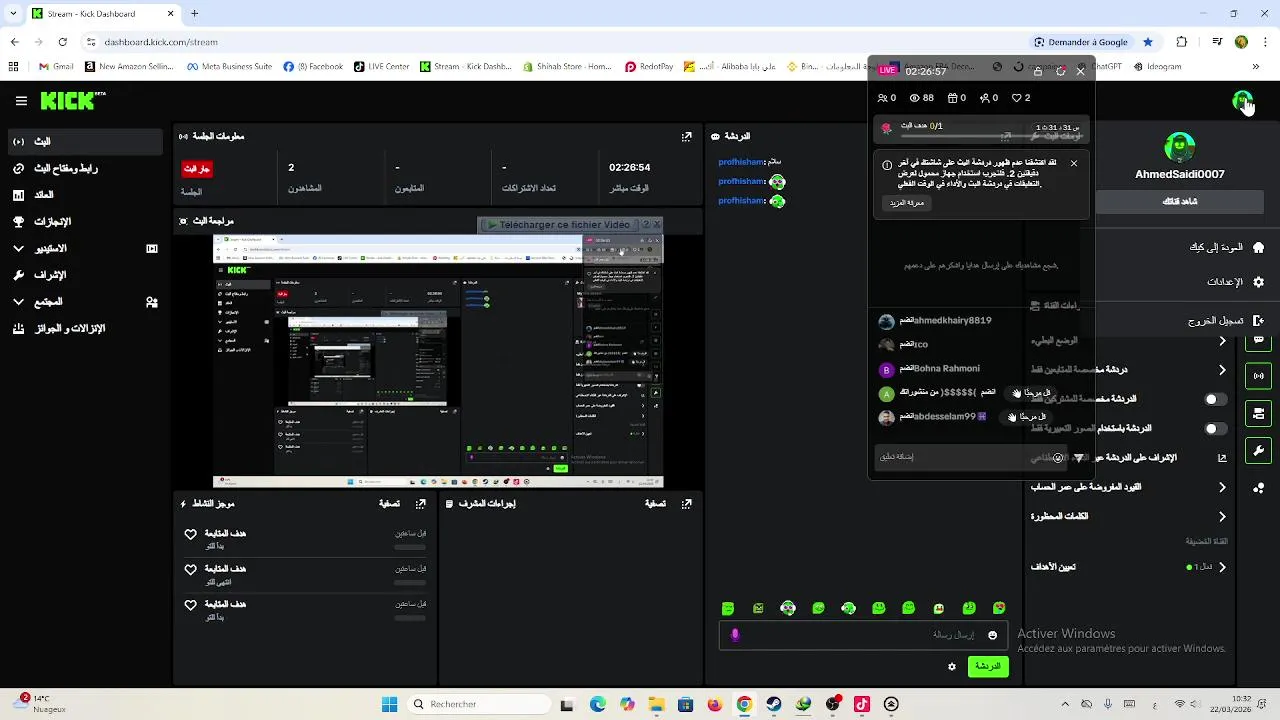This screenshot has height=720, width=1280.
Task: Go to العودة إلى كيك home
Action: point(1226,247)
